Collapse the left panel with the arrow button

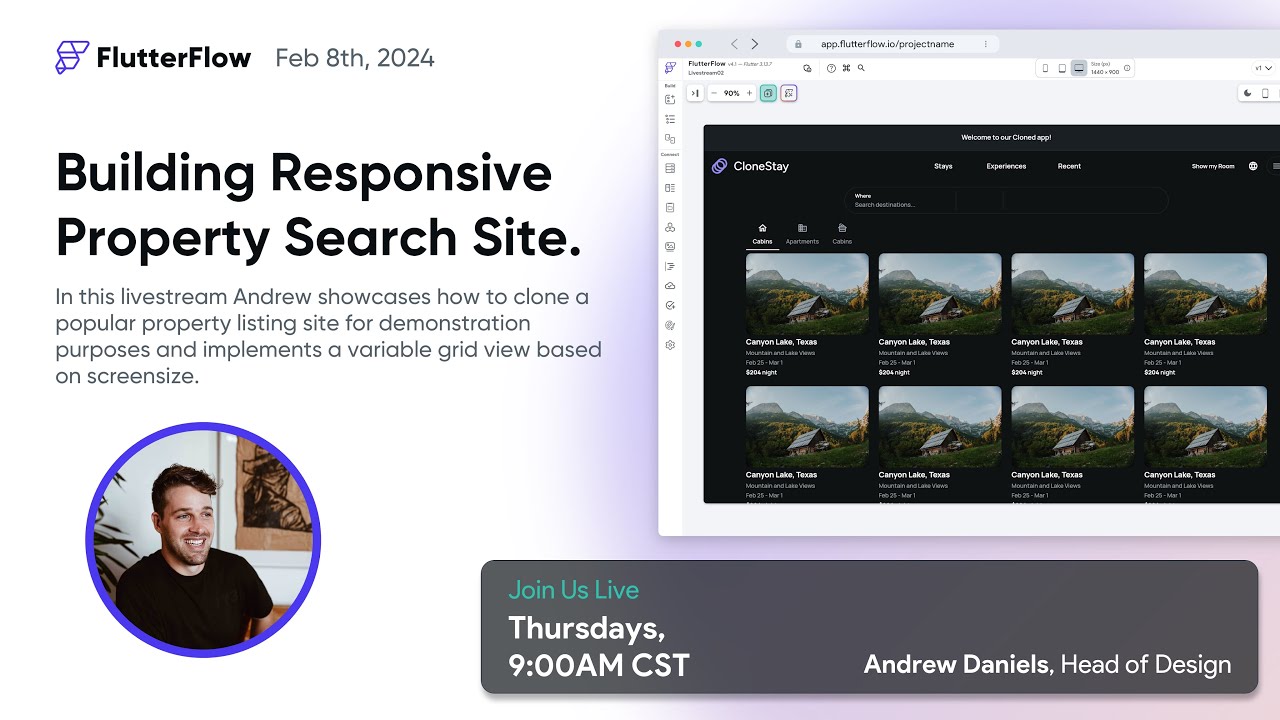coord(695,93)
